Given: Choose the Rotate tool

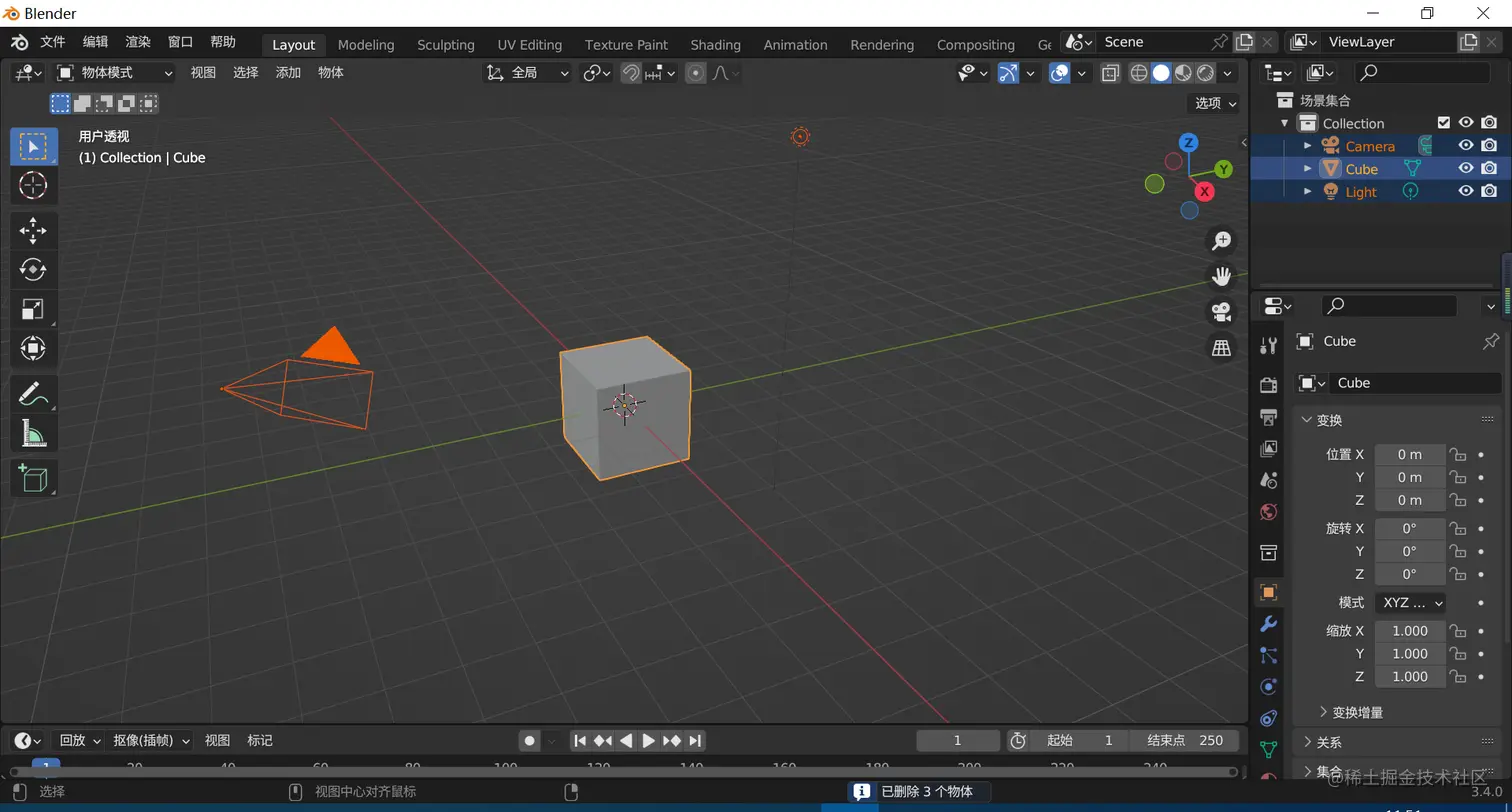Looking at the screenshot, I should click(33, 270).
